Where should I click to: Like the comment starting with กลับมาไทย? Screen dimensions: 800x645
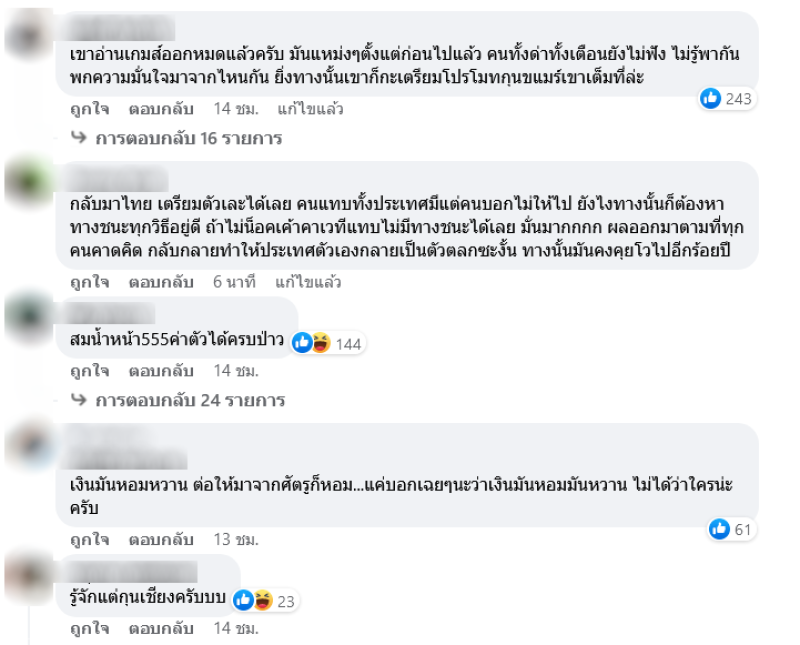tap(89, 283)
